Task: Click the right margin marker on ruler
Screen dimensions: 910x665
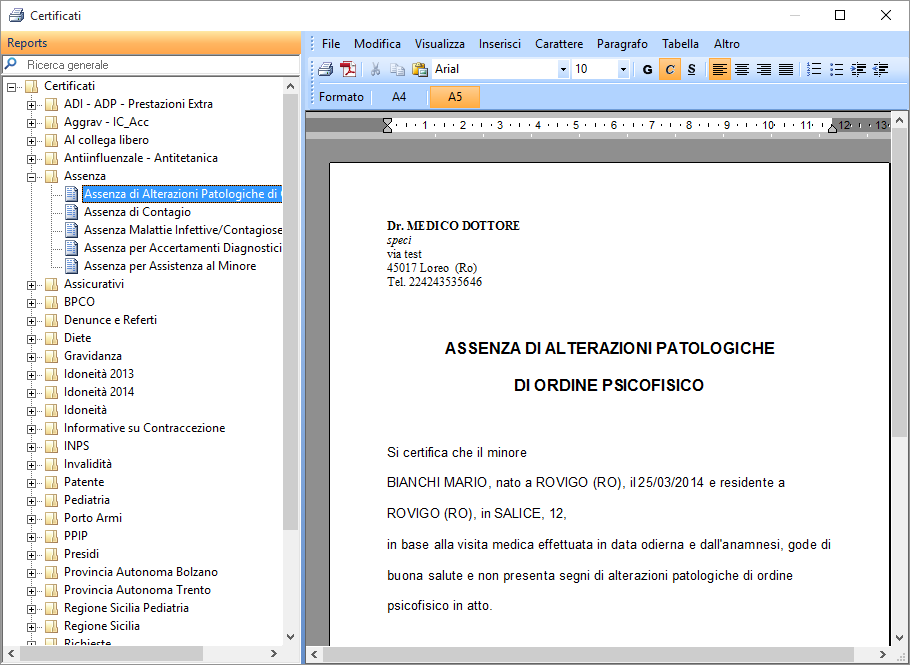Action: tap(832, 127)
